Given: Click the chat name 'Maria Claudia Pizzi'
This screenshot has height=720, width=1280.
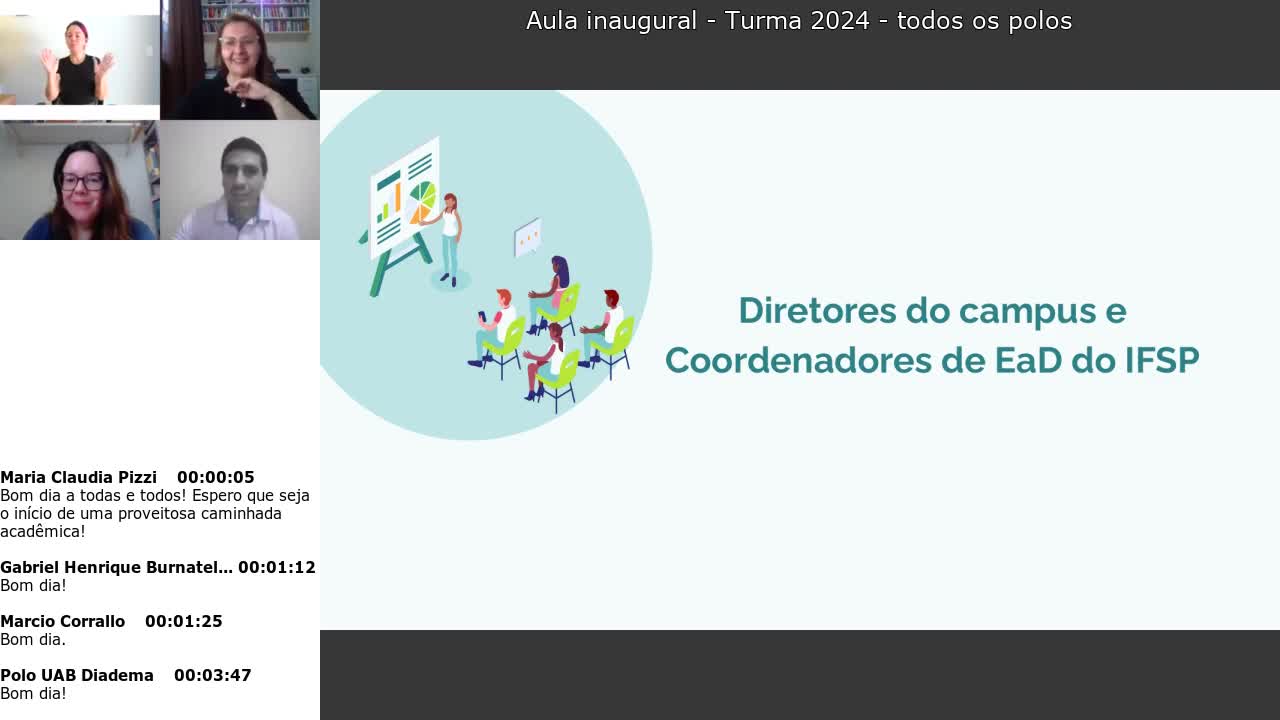Looking at the screenshot, I should [78, 477].
